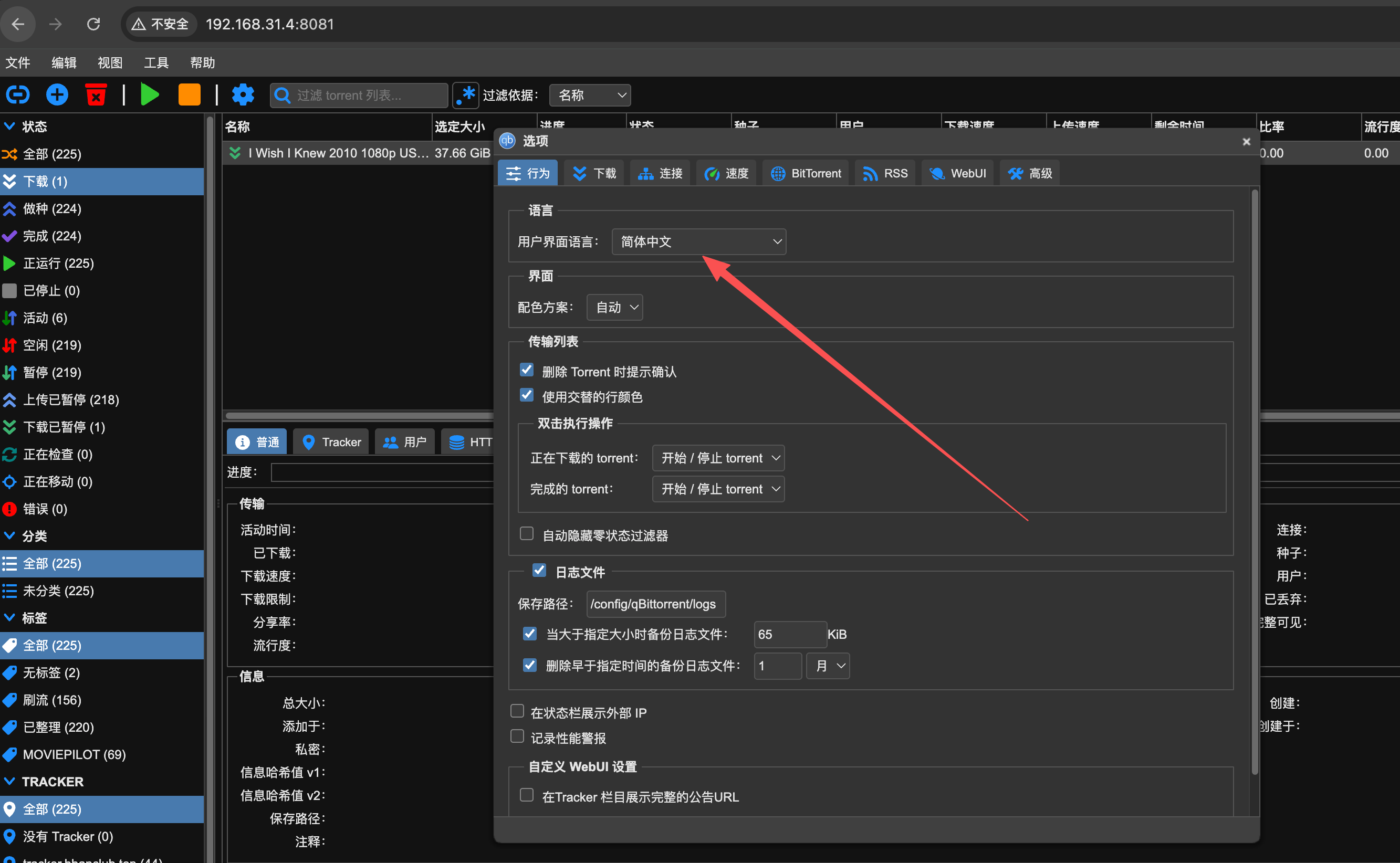Select the MOVIEPILOT (69) tag filter
1400x863 pixels.
(x=74, y=754)
